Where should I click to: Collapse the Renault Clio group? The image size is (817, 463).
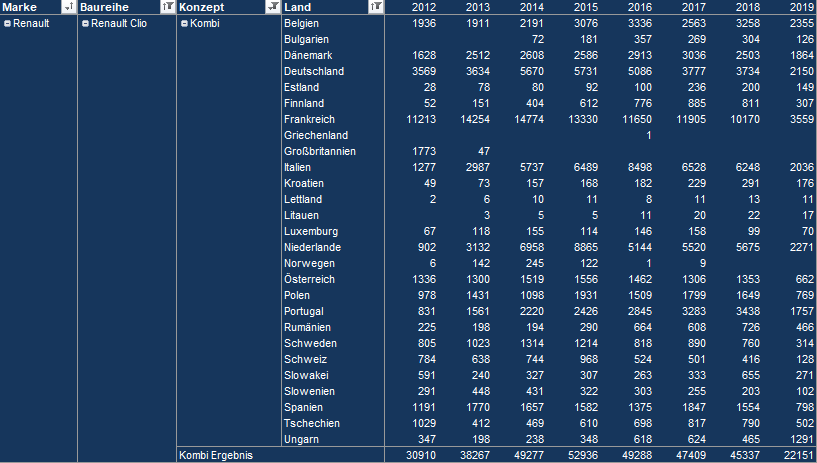pyautogui.click(x=85, y=23)
